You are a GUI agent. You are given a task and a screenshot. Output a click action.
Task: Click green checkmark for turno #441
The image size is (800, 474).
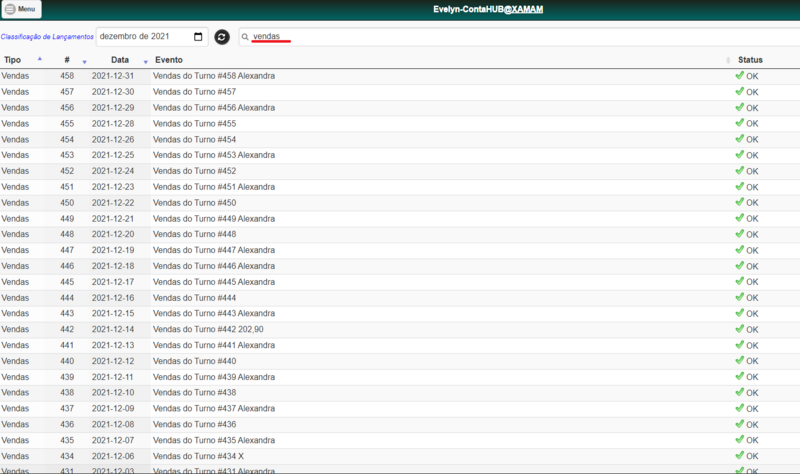tap(740, 344)
